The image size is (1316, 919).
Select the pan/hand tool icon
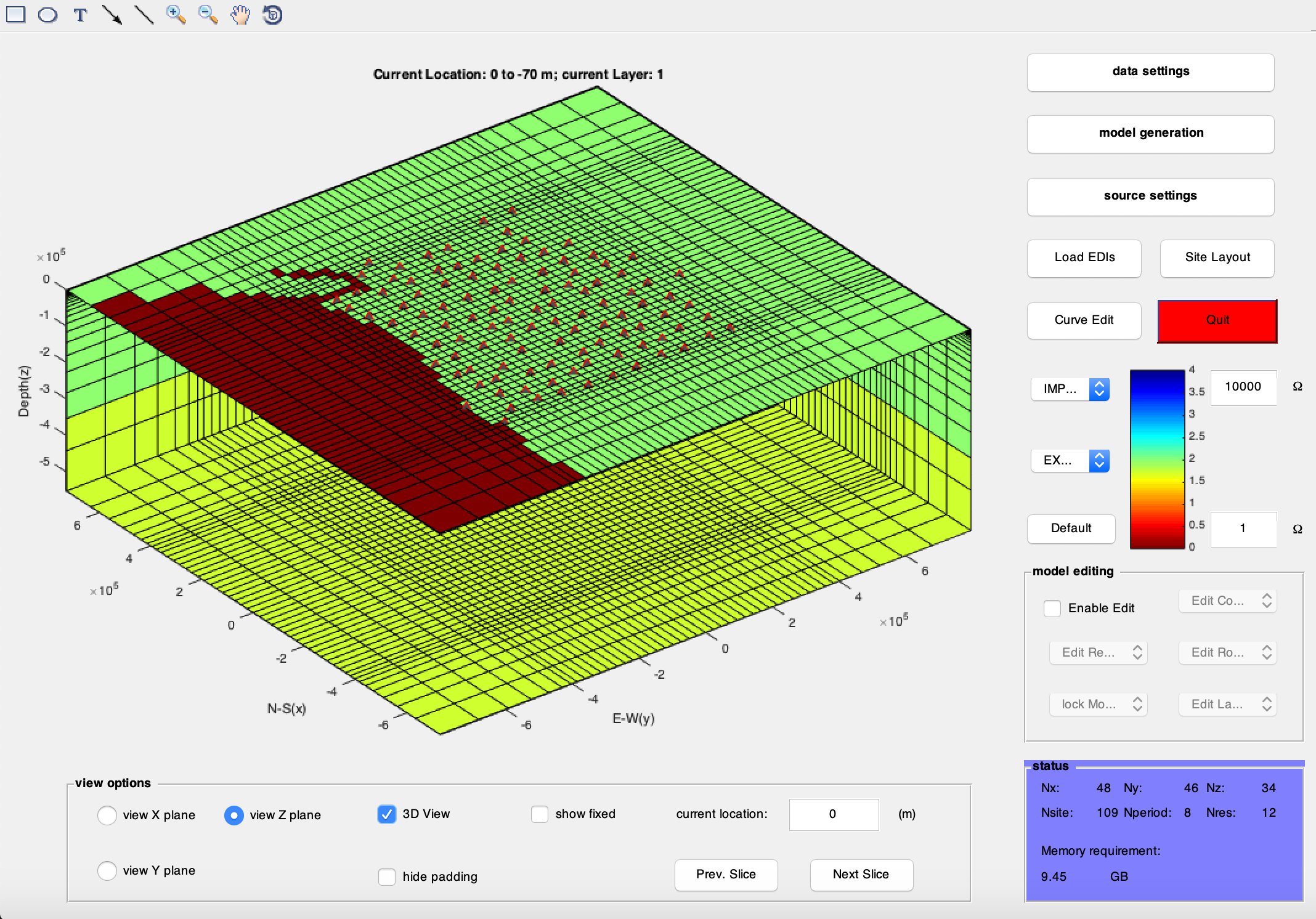click(x=238, y=14)
